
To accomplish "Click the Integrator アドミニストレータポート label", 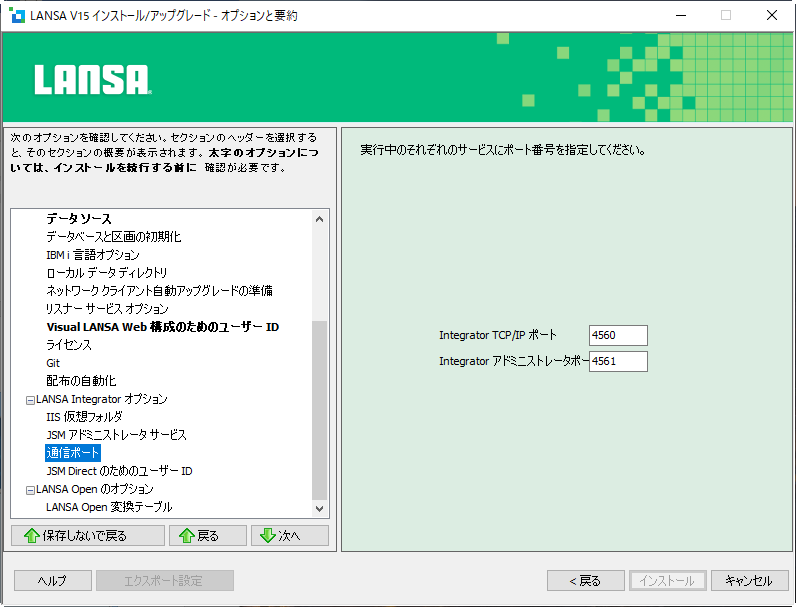I will tap(513, 361).
